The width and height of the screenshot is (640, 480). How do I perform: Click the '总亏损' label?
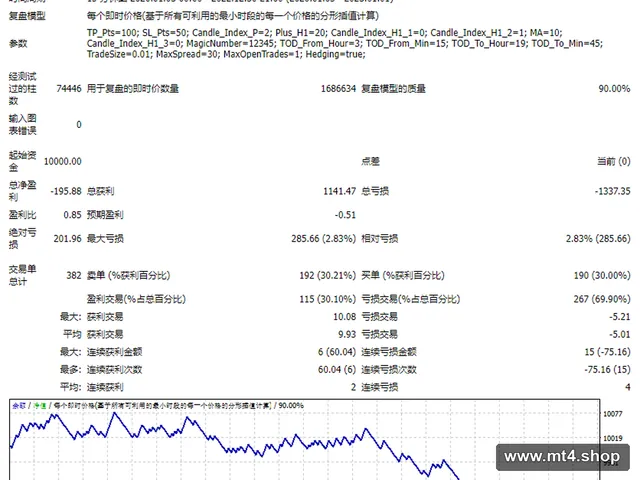pos(375,191)
